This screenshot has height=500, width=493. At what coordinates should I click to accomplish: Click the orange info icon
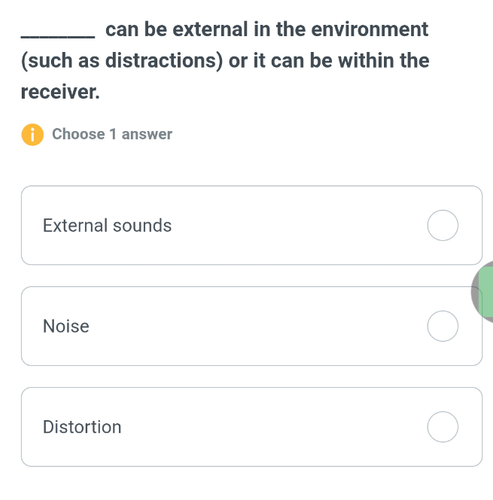click(x=32, y=135)
